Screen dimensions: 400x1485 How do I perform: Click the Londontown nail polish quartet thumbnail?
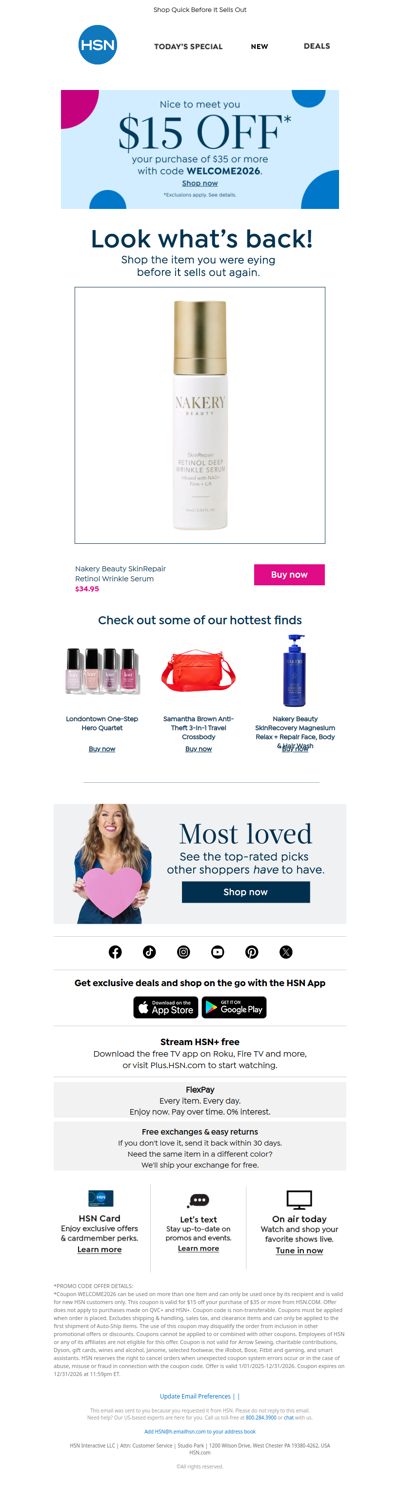[102, 671]
